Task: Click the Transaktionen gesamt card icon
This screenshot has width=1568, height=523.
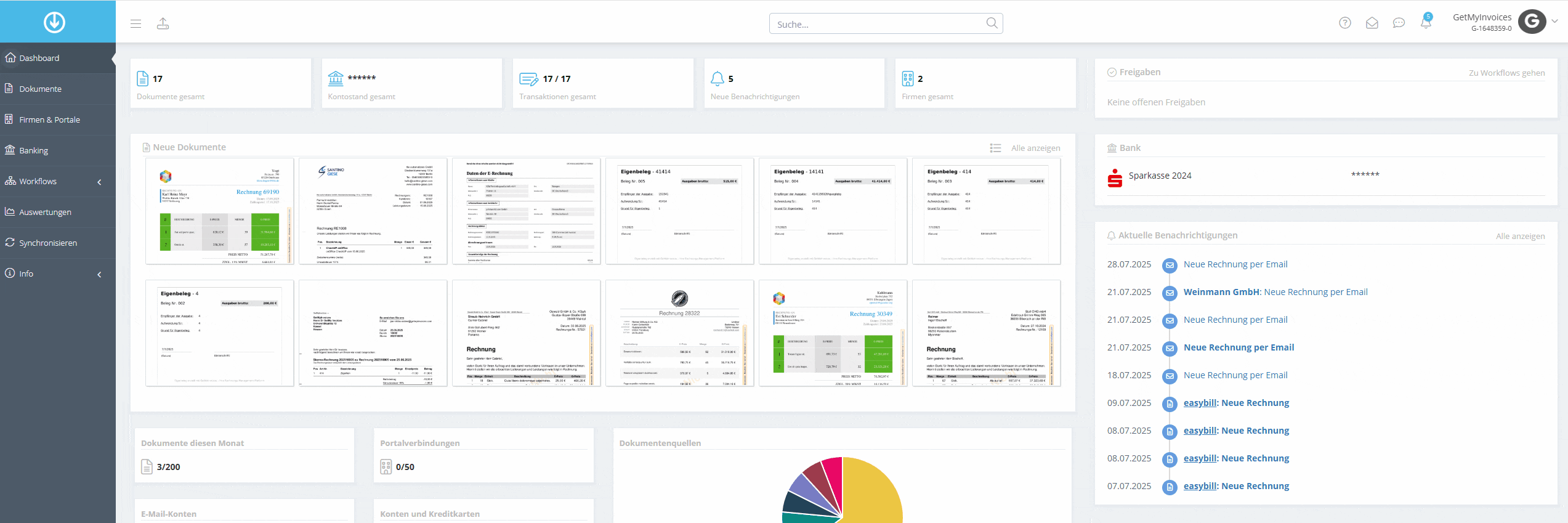Action: click(528, 79)
